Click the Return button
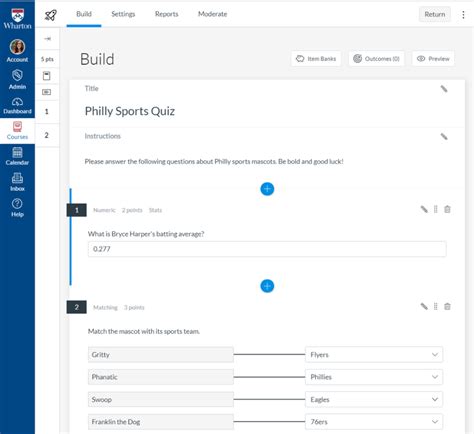The image size is (474, 434). tap(435, 14)
